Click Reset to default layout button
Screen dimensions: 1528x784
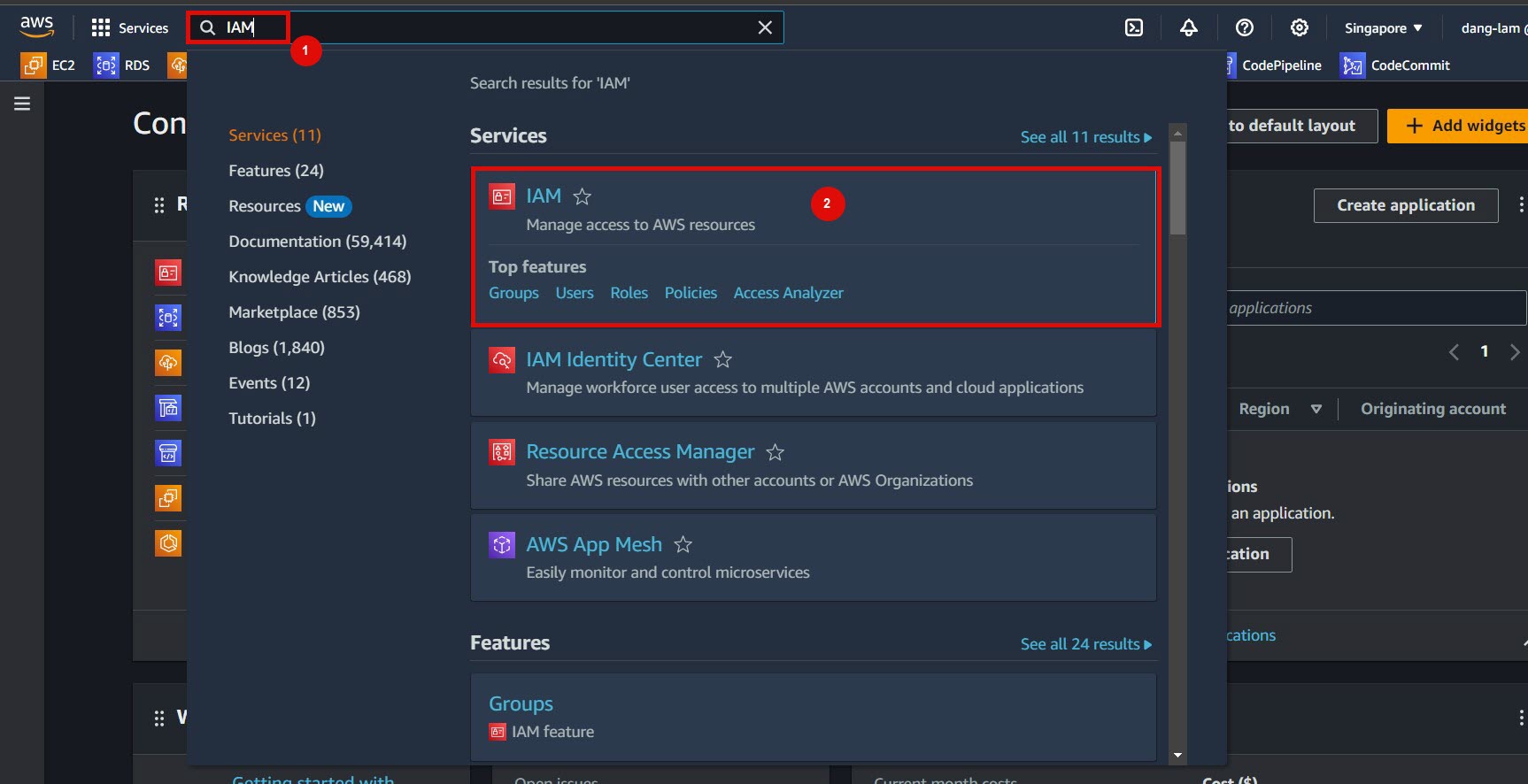point(1301,126)
